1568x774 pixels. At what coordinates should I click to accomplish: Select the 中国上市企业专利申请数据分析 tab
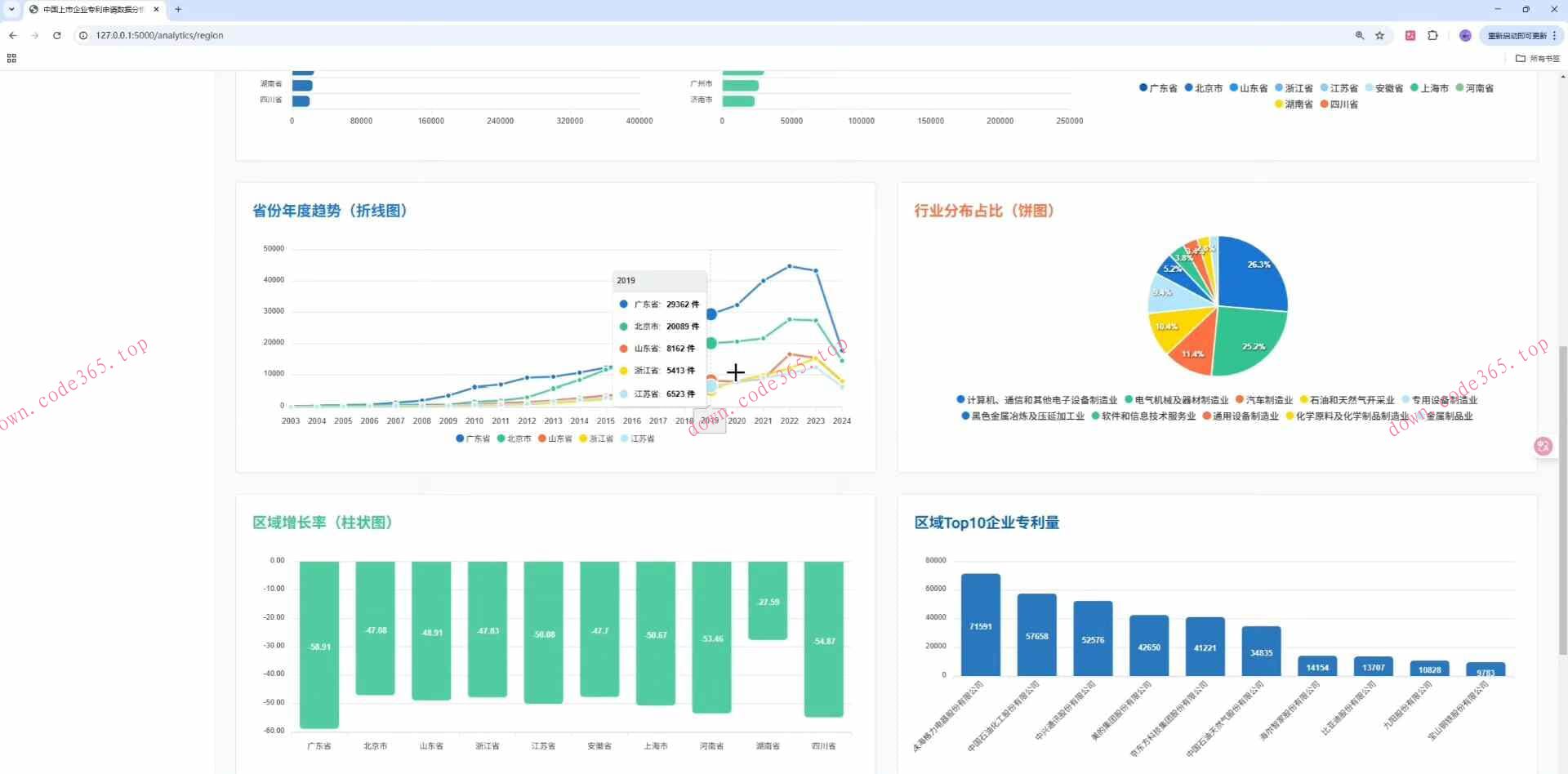click(90, 9)
